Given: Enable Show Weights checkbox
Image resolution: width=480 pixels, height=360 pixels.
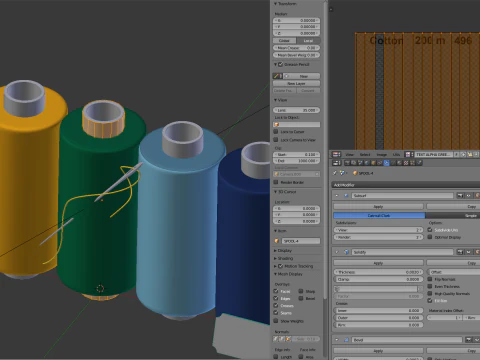Looking at the screenshot, I should (276, 321).
